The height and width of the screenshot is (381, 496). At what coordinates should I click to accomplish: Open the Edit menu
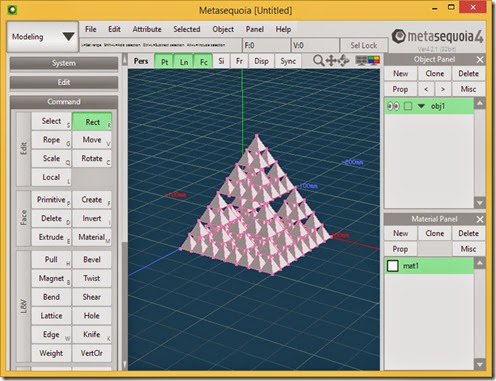pos(114,29)
